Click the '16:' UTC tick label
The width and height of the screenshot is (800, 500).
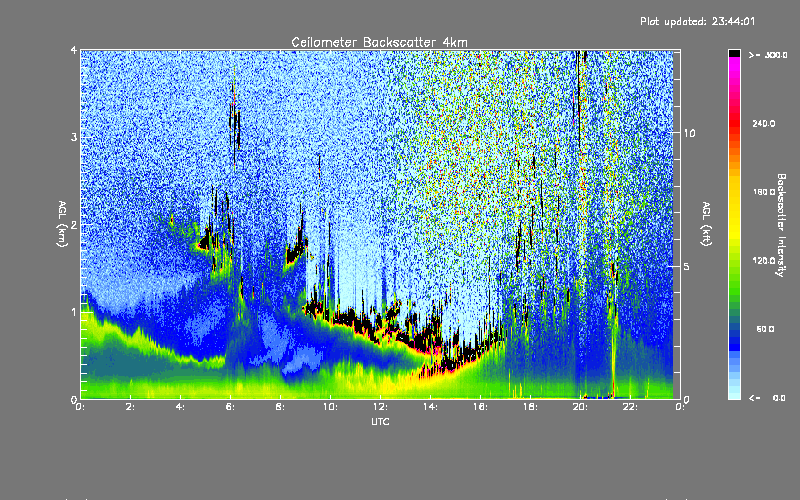point(481,407)
